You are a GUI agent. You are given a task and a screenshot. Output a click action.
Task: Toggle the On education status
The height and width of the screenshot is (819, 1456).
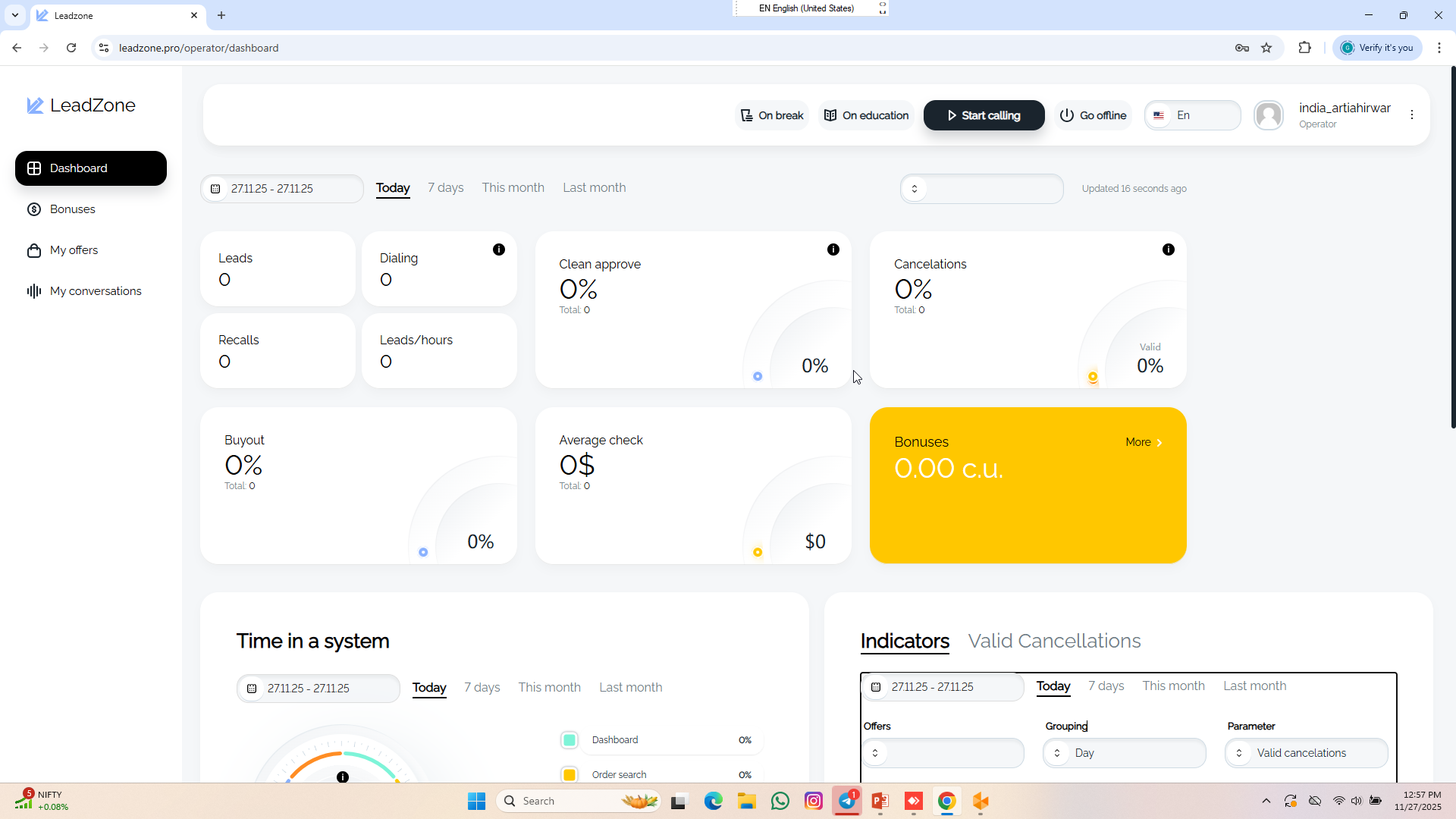coord(867,115)
